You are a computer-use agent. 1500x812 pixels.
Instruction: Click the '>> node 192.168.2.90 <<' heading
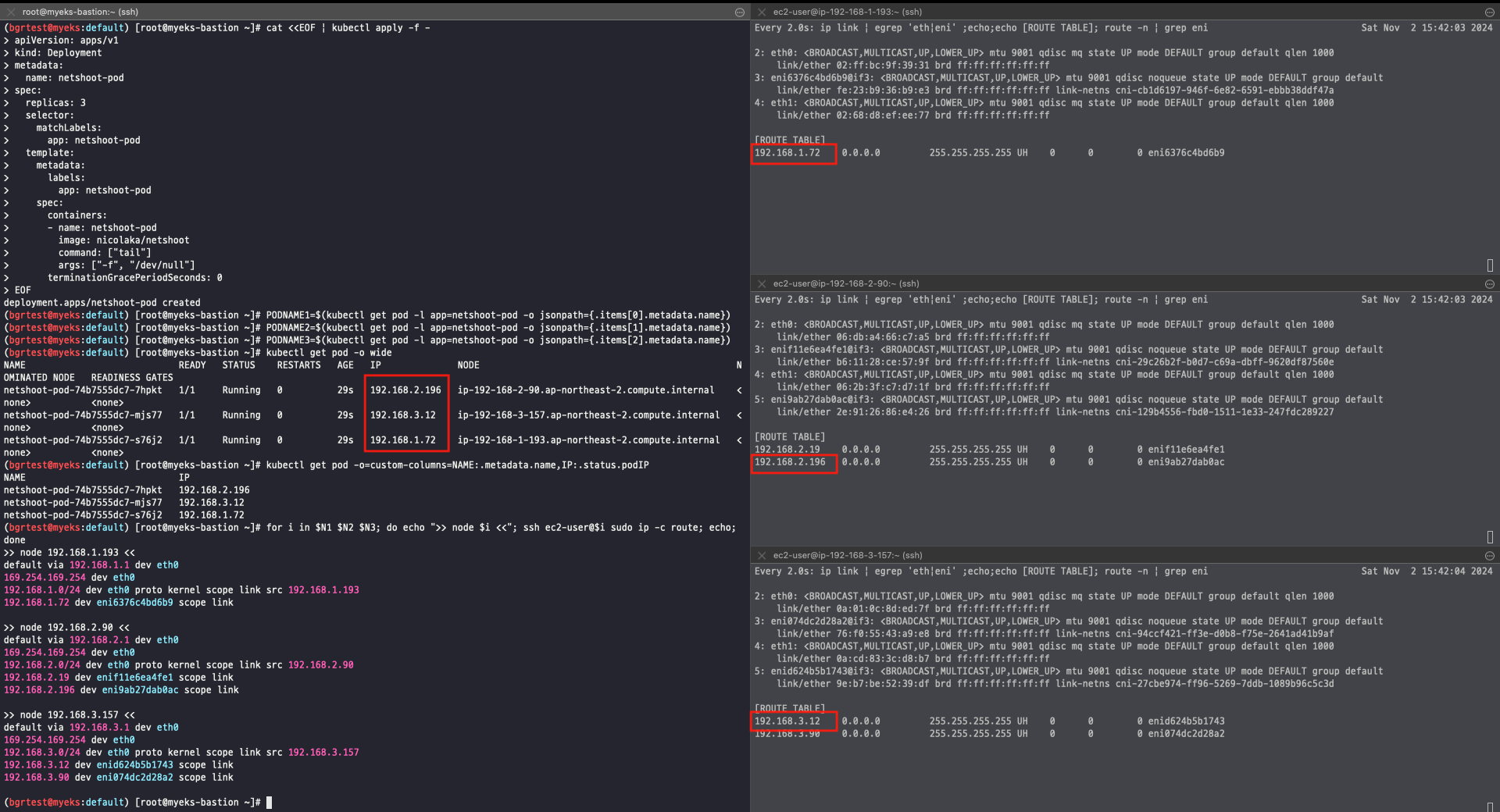coord(66,627)
